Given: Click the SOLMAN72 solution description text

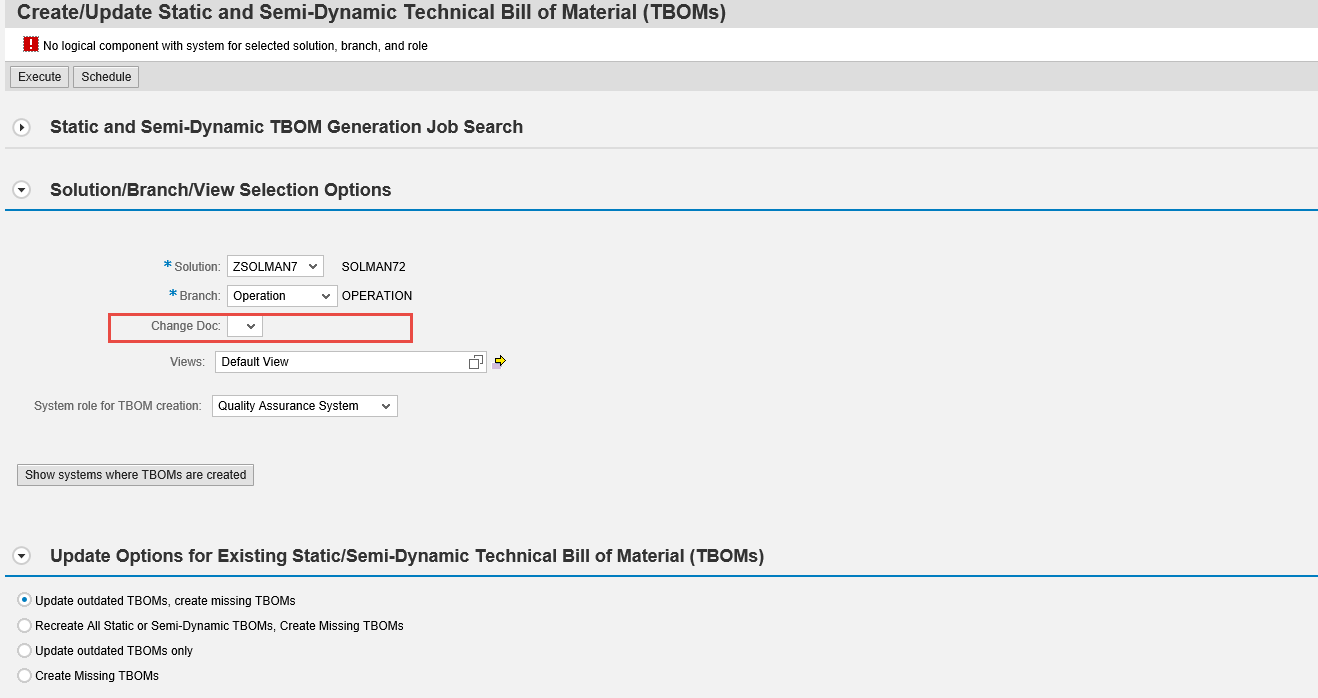Looking at the screenshot, I should tap(373, 267).
